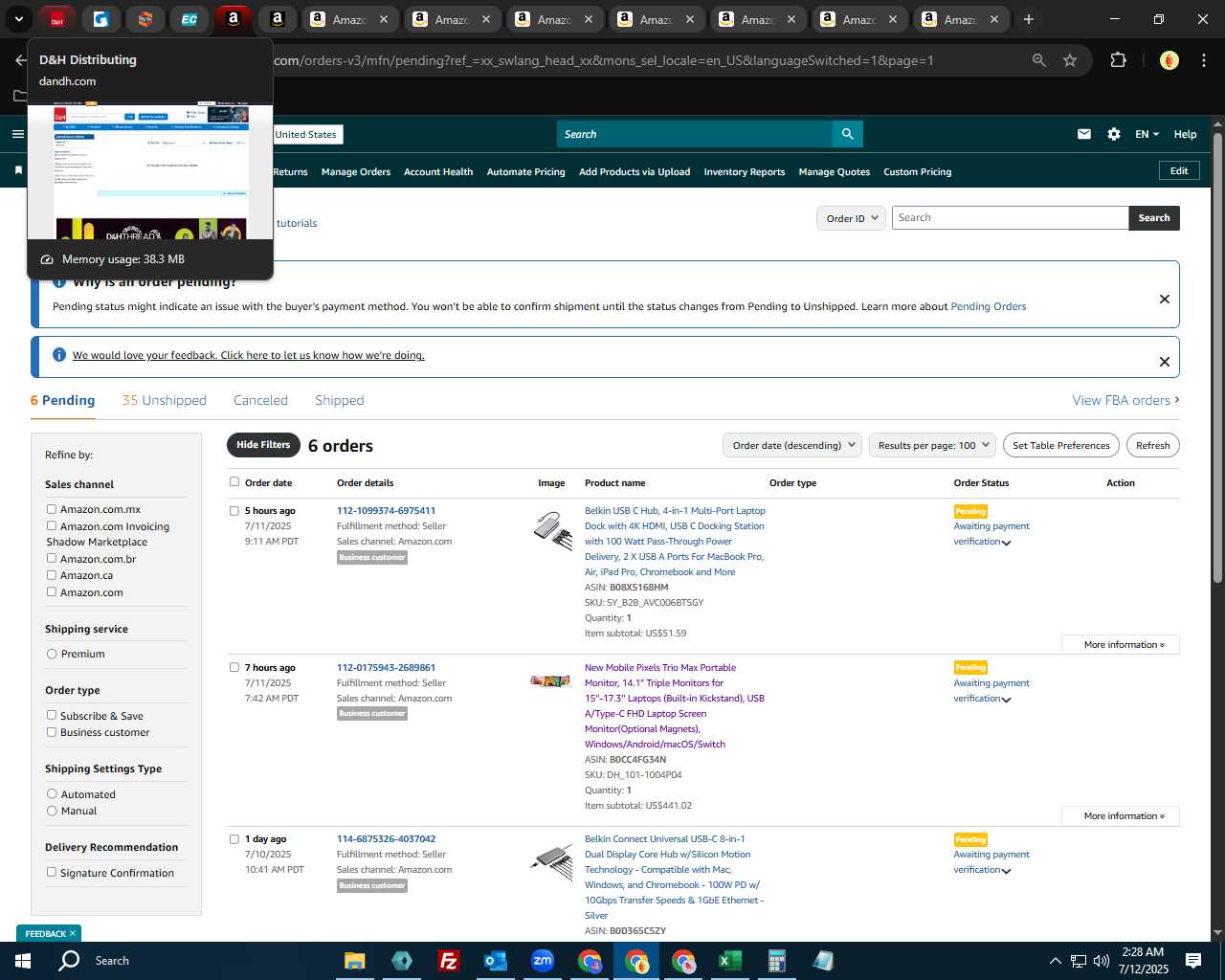Open Outlook from the taskbar
1225x980 pixels.
(495, 961)
